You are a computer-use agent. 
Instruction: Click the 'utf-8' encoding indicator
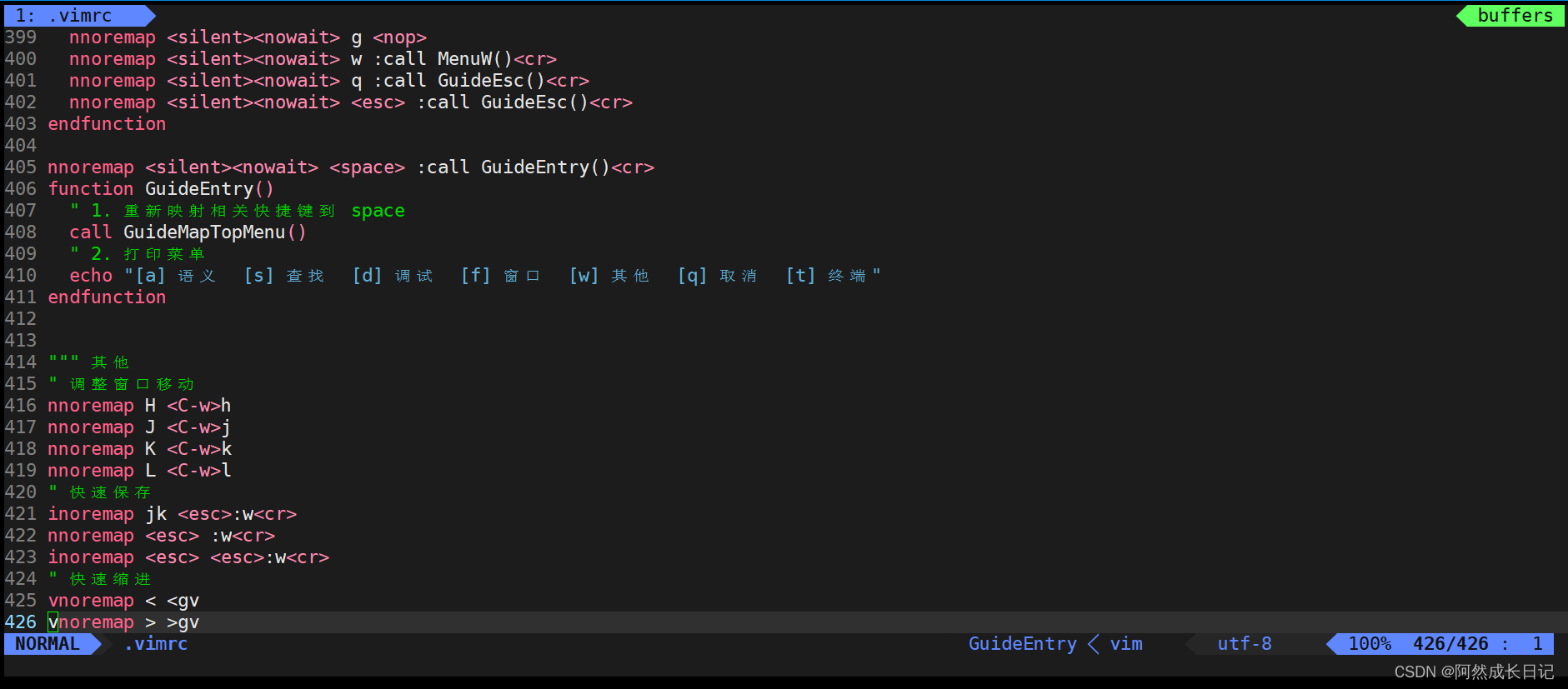1245,644
